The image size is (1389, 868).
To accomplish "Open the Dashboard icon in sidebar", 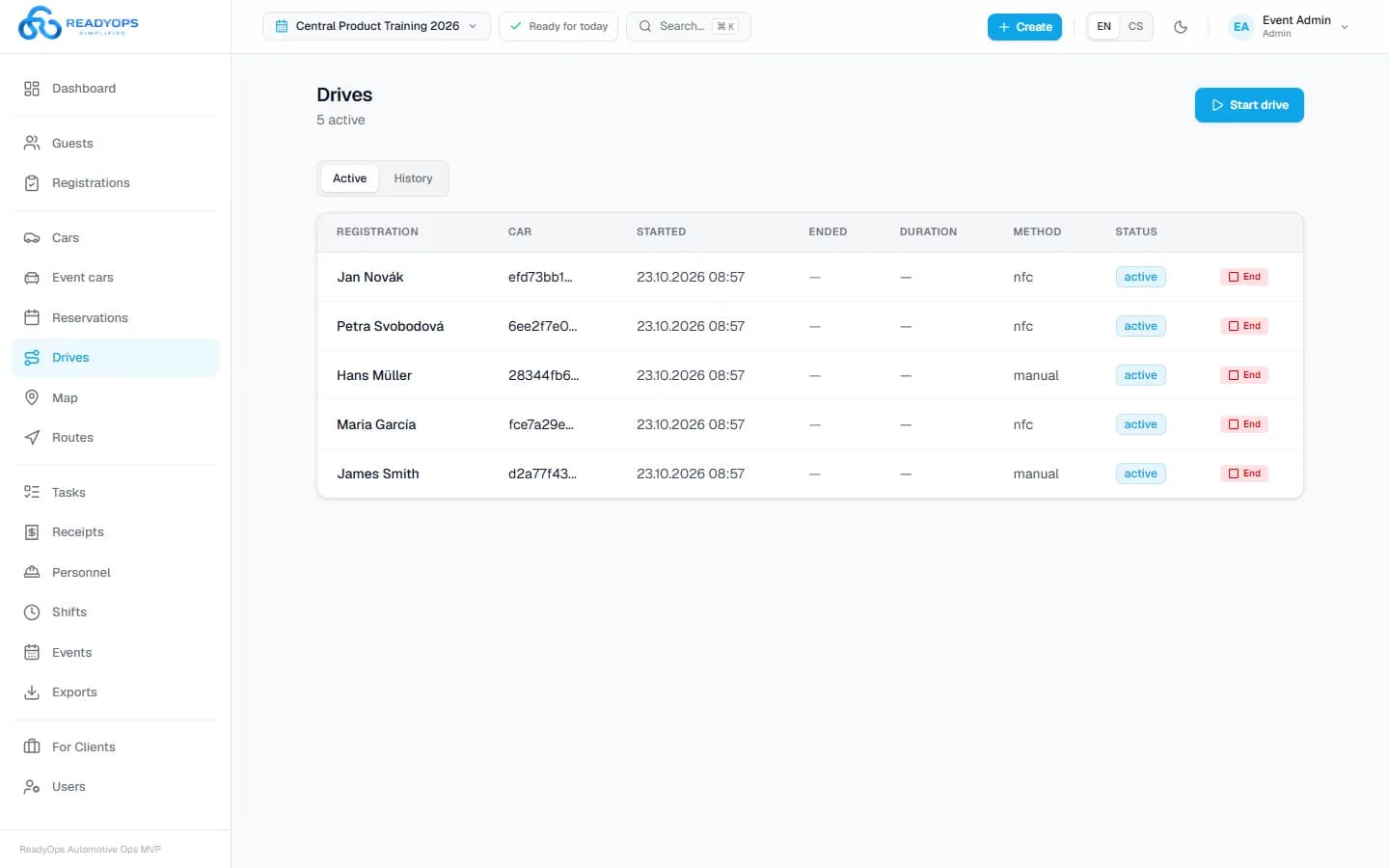I will coord(32,89).
